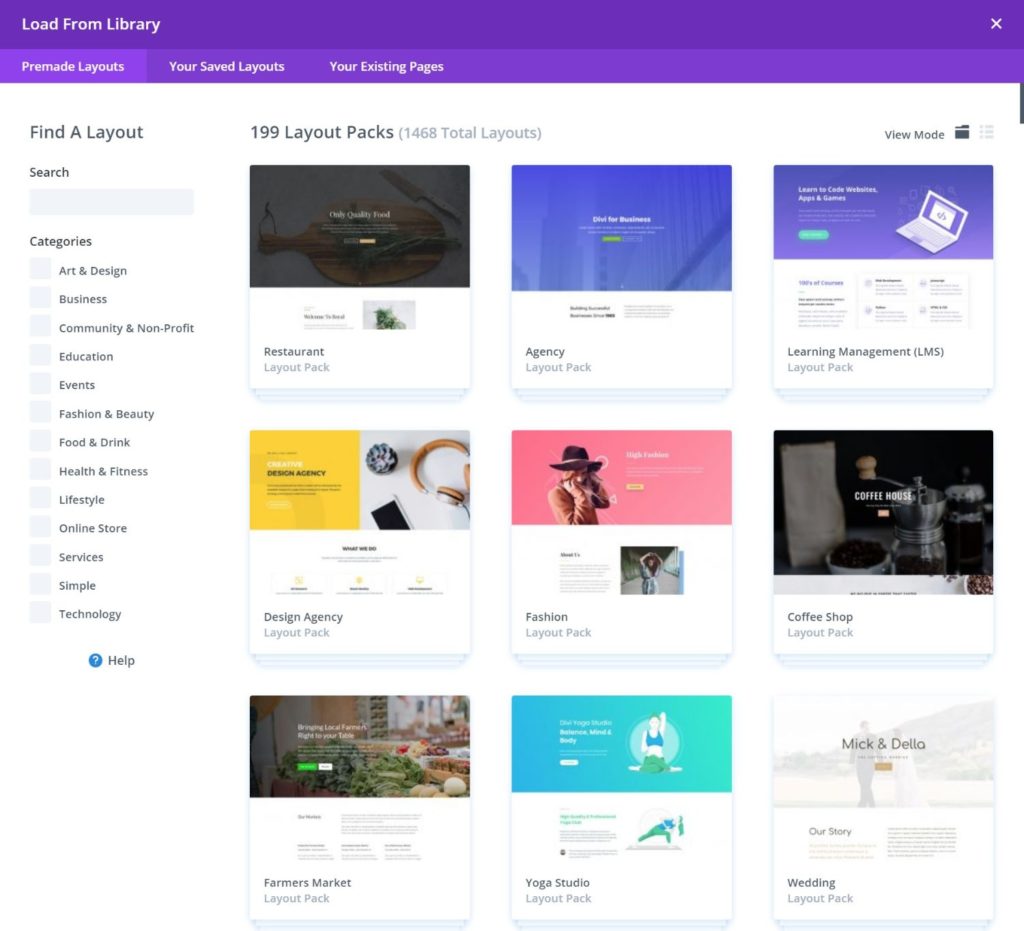Select the Premade Layouts tab
This screenshot has height=931, width=1024.
pyautogui.click(x=73, y=66)
